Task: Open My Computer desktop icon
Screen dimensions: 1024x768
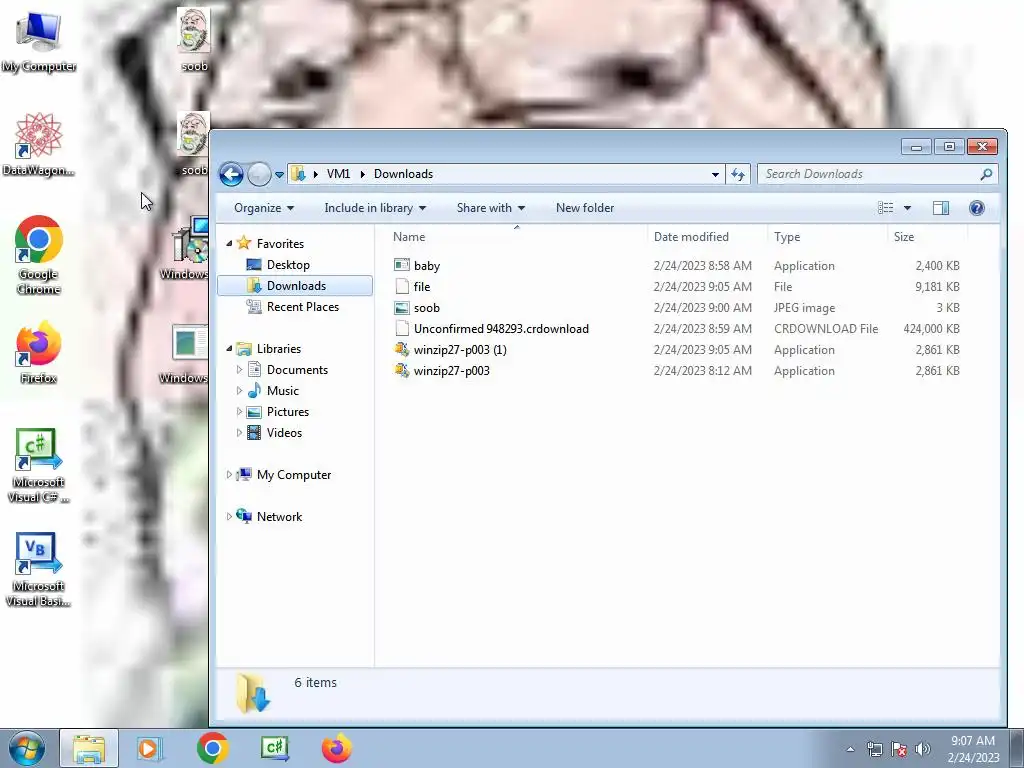Action: [39, 40]
